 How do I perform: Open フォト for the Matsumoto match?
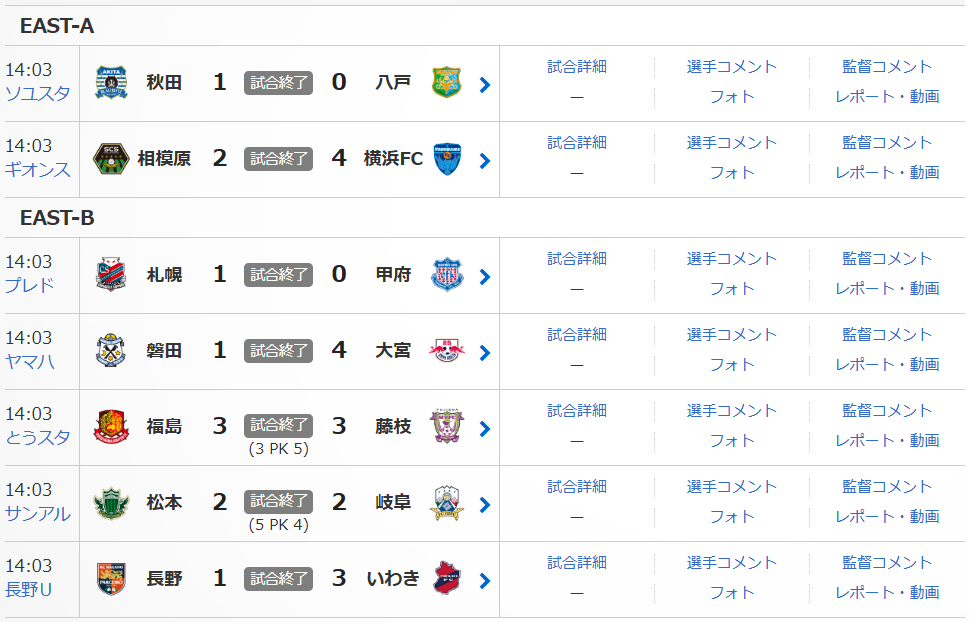(731, 516)
